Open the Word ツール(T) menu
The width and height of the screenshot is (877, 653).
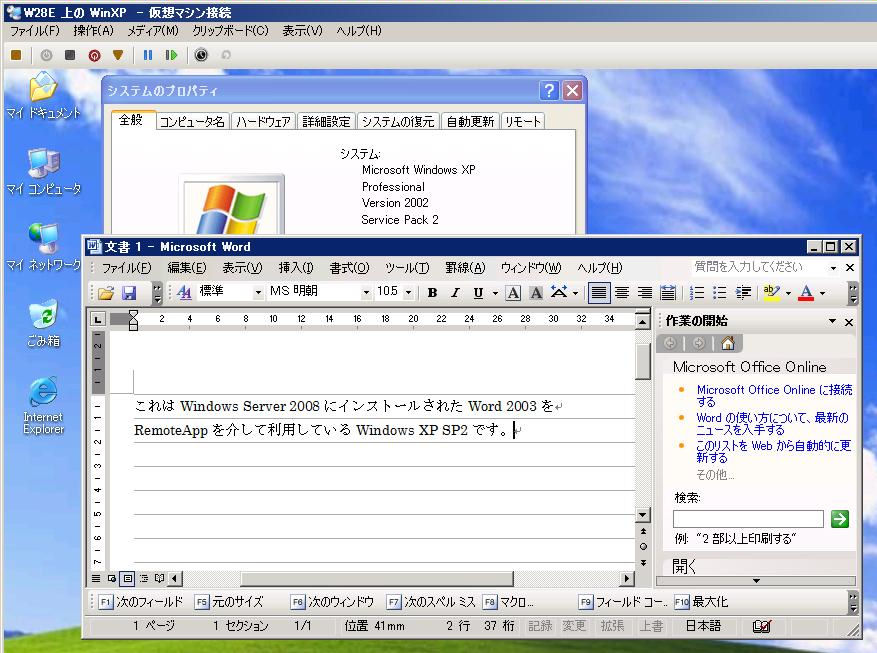(x=407, y=268)
